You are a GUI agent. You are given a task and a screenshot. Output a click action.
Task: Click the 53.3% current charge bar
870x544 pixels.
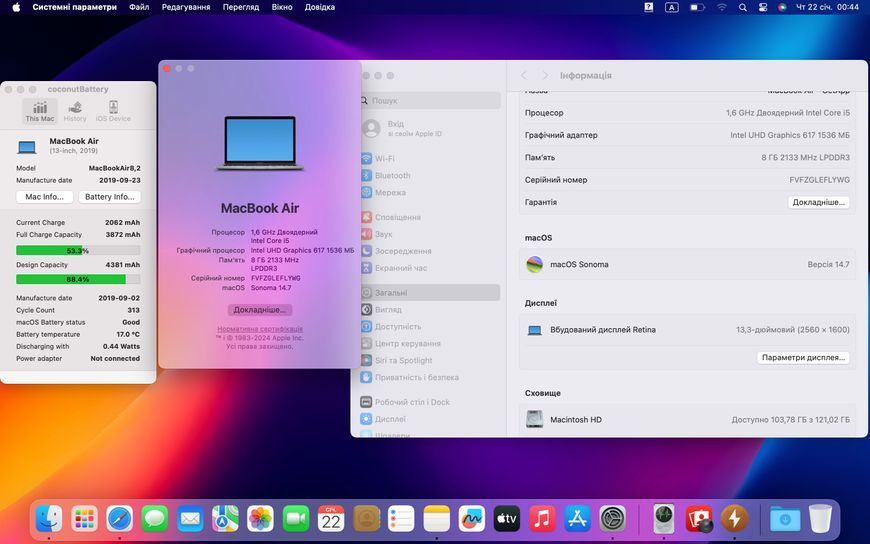(x=78, y=250)
